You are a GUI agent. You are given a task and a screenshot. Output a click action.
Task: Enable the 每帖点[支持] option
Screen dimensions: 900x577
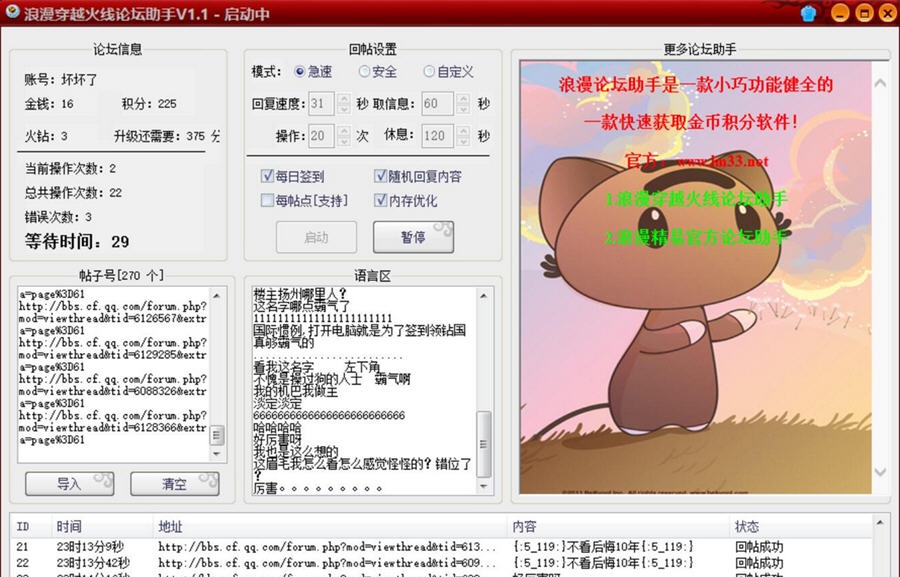click(266, 199)
